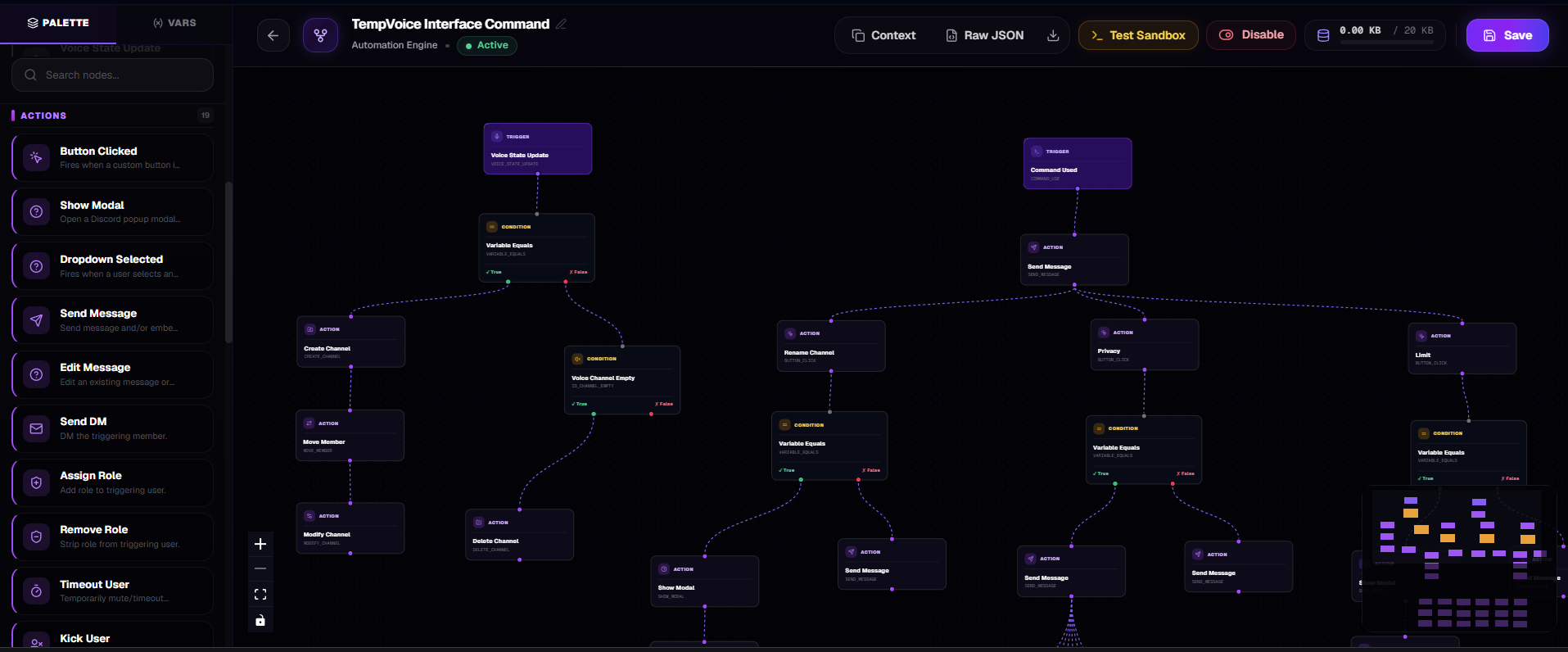Image resolution: width=1568 pixels, height=652 pixels.
Task: Select the Voice State Update trigger node
Action: tap(538, 148)
